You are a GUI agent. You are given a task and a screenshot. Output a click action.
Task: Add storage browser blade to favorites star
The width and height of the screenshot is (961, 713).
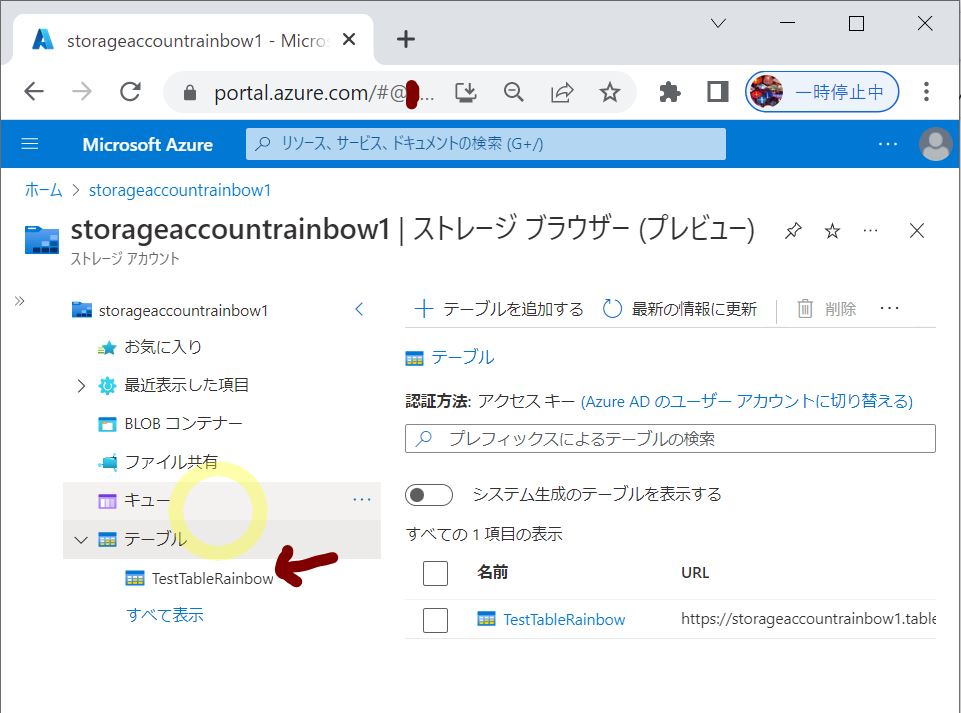pyautogui.click(x=832, y=231)
